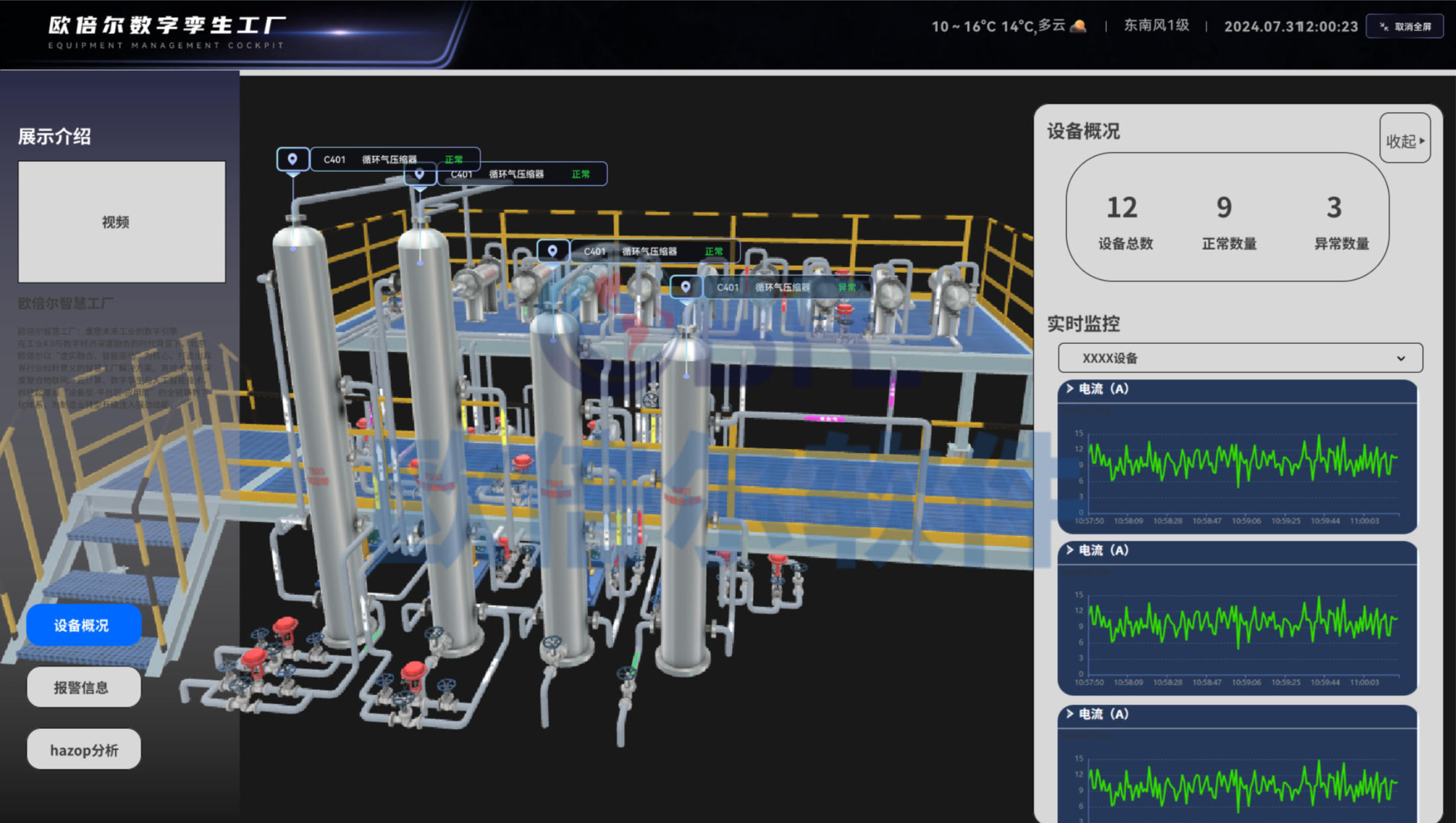
Task: Open the XXXX设备 dropdown selector
Action: (1240, 358)
